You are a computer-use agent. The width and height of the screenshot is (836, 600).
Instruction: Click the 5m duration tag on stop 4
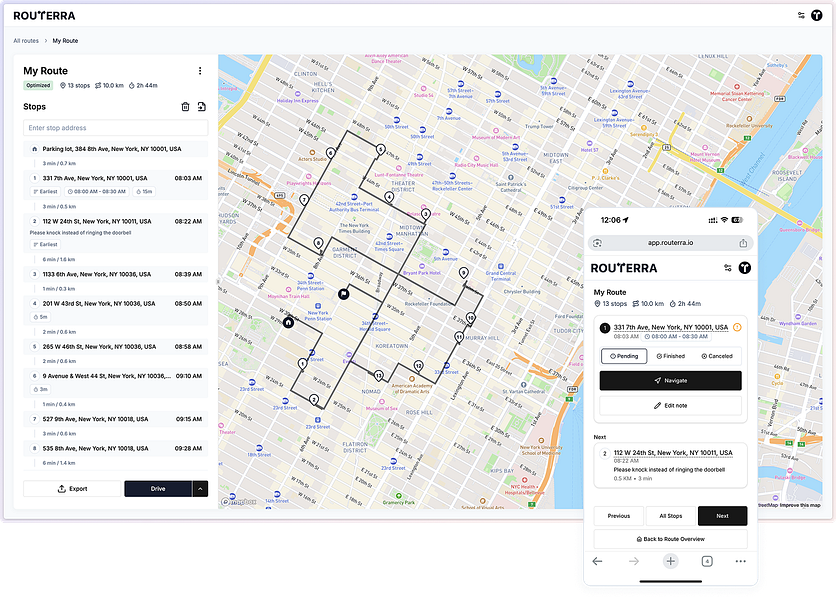pyautogui.click(x=41, y=317)
